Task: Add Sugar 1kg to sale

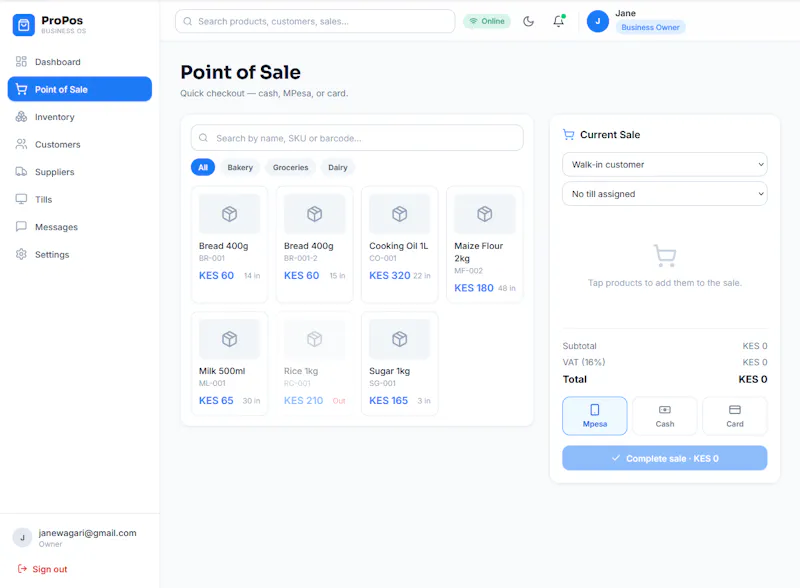Action: tap(399, 363)
